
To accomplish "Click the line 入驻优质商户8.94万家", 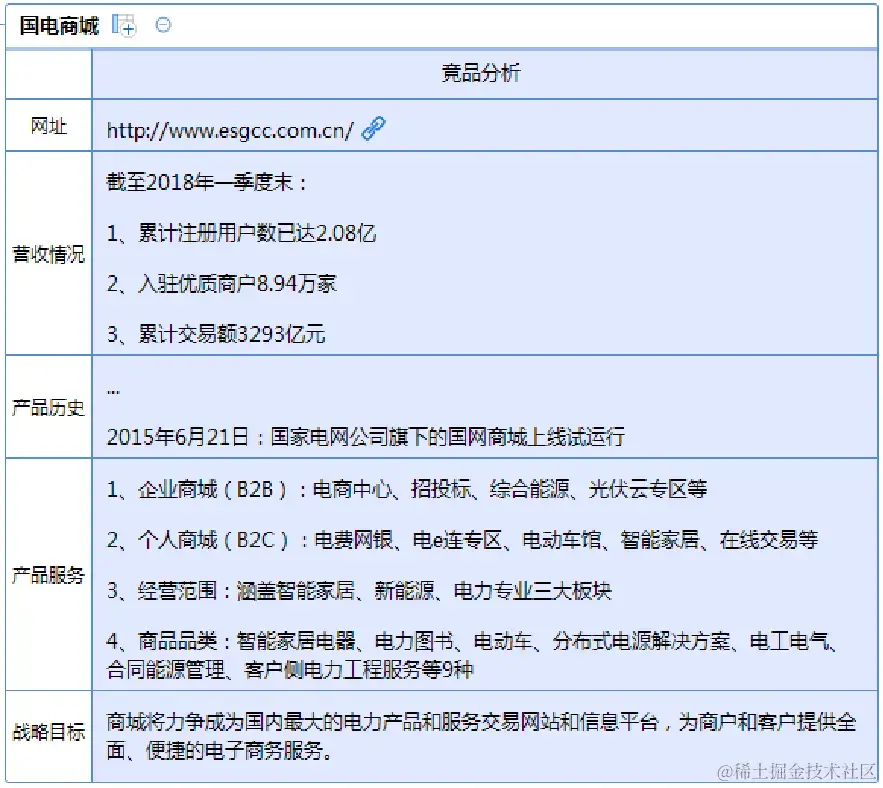I will (x=222, y=283).
